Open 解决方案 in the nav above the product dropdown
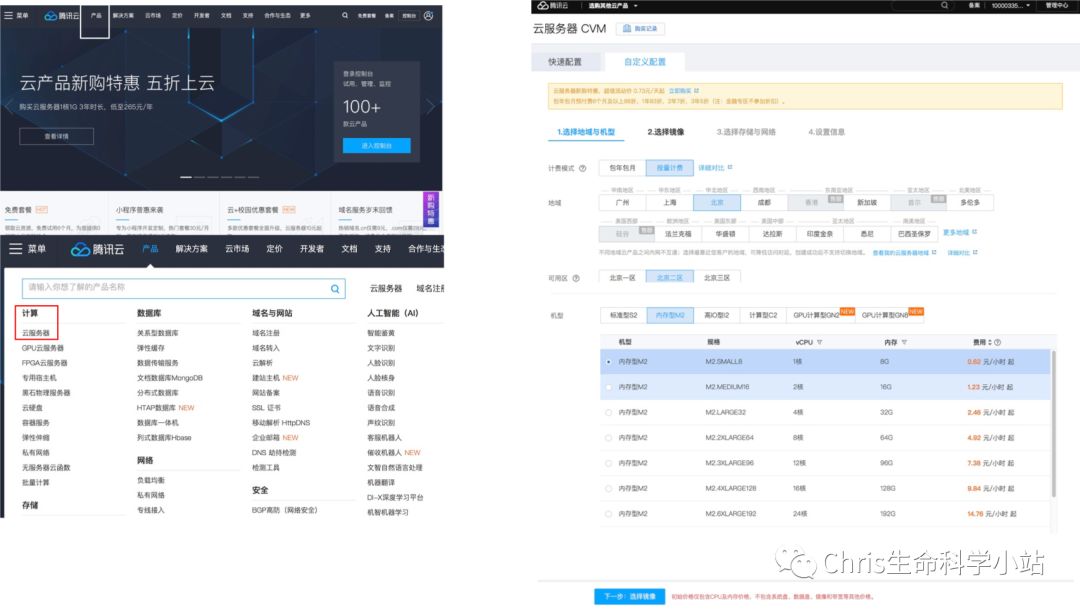The image size is (1080, 610). [x=191, y=249]
